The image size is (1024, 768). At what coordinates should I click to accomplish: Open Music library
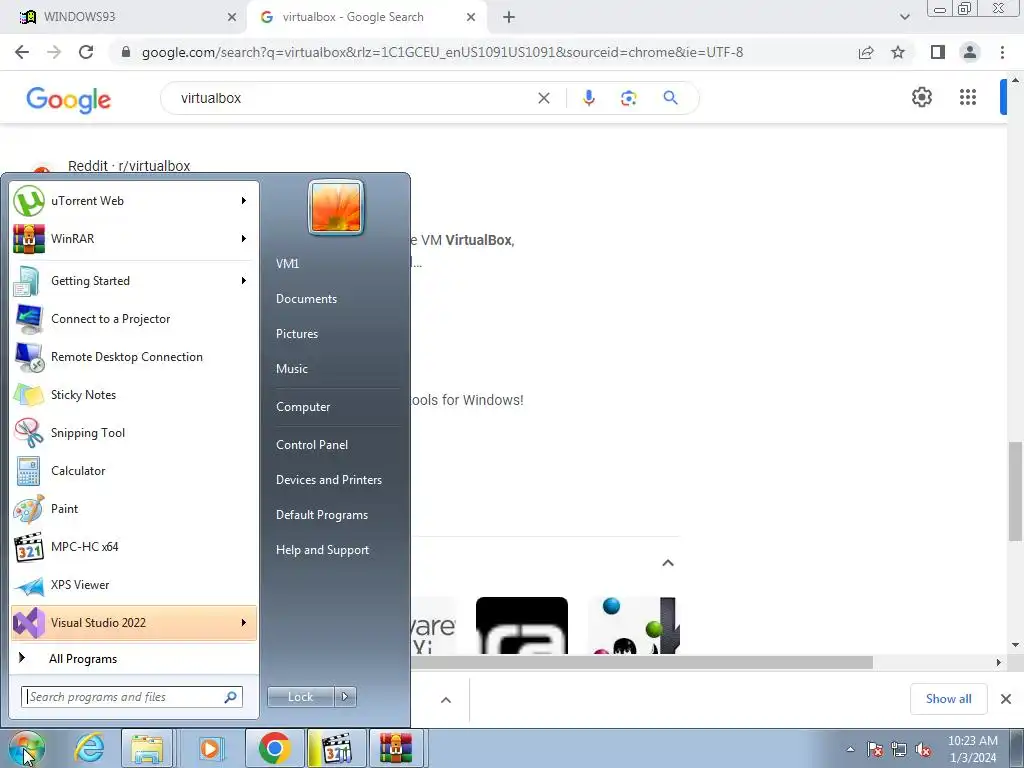tap(292, 369)
